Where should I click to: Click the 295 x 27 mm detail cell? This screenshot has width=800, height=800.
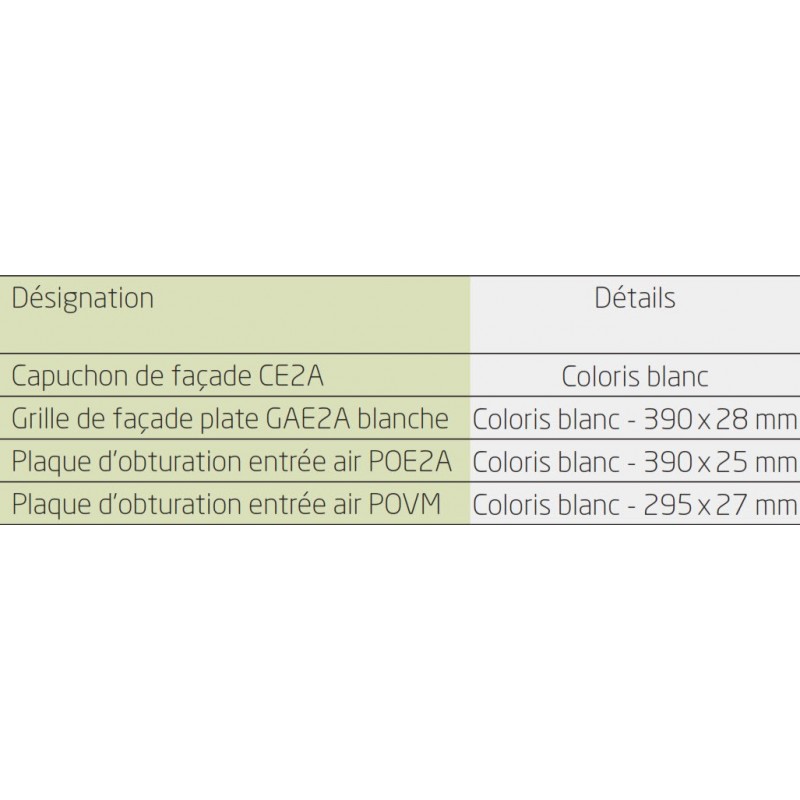(635, 505)
